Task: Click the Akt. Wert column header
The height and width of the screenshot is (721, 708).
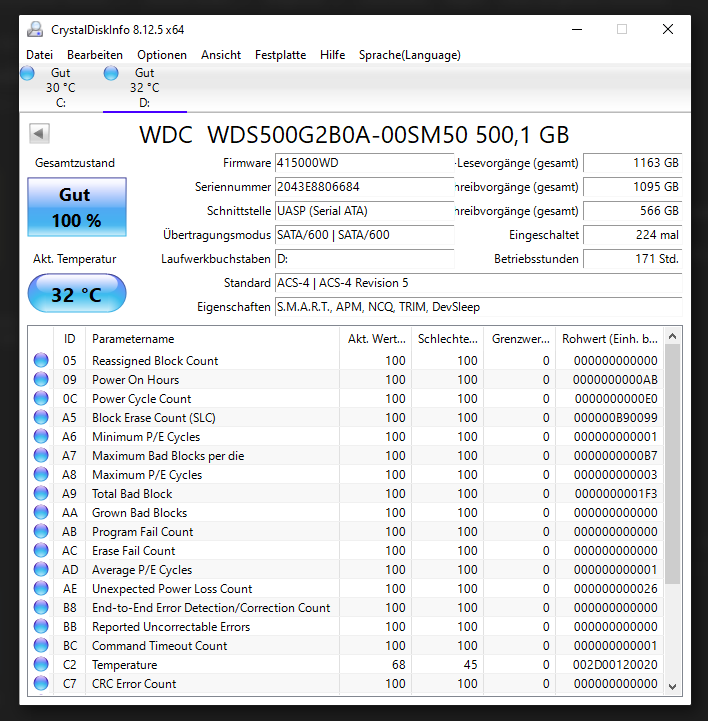Action: pos(376,339)
